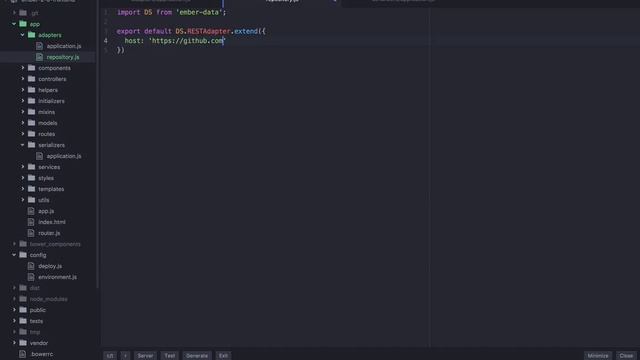Open application.js under the adapters folder

64,46
